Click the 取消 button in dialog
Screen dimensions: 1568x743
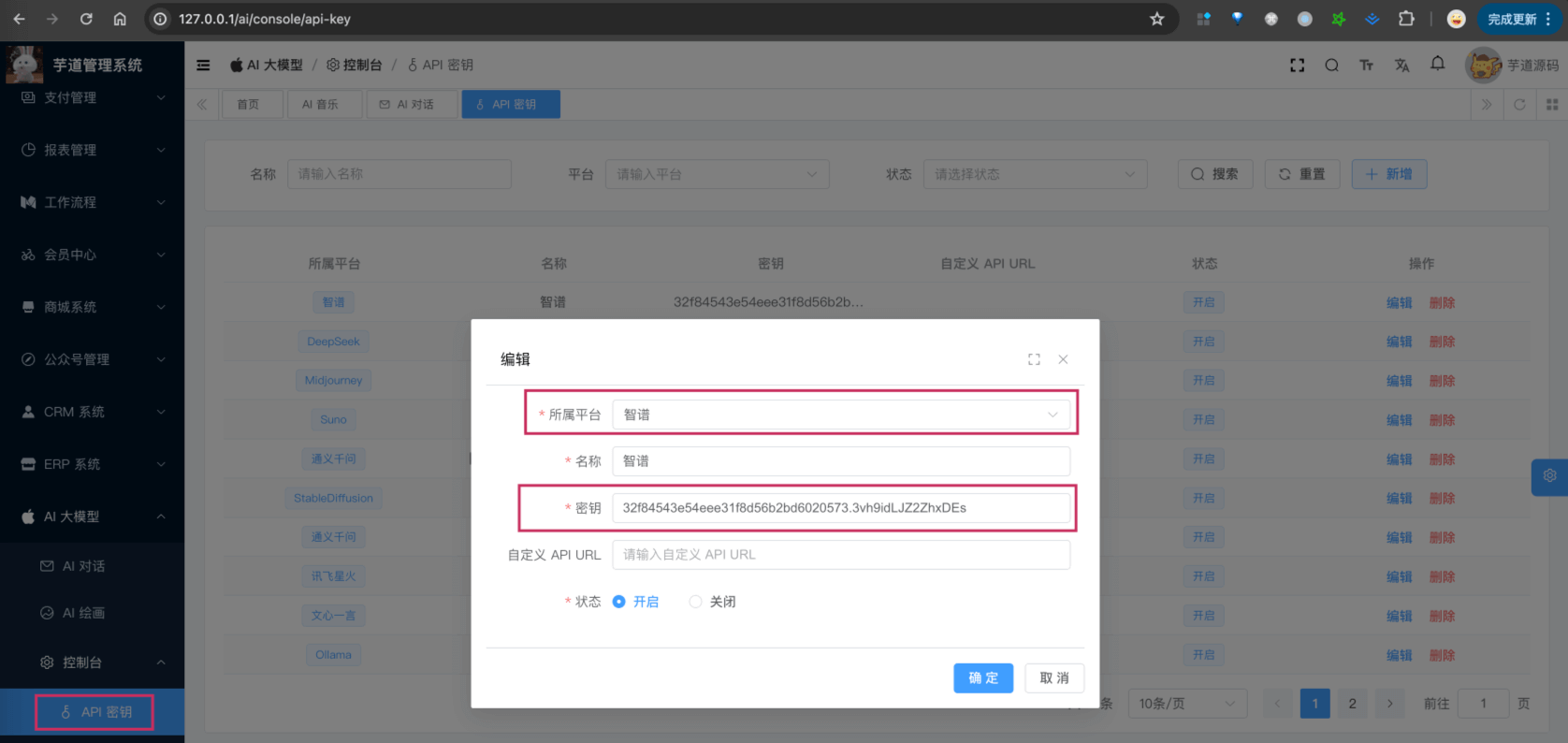tap(1054, 678)
